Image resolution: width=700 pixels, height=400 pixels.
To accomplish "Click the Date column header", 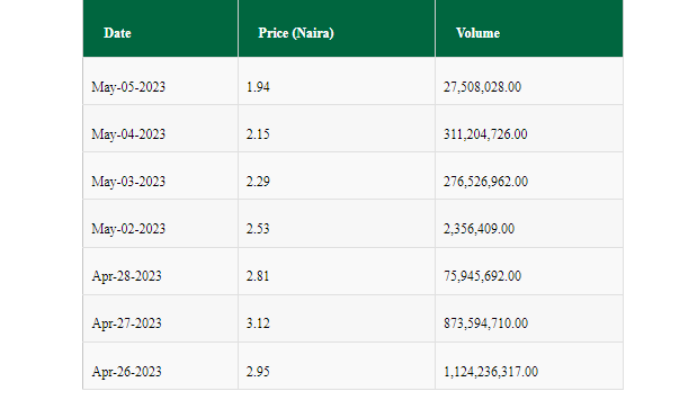I will 117,33.
